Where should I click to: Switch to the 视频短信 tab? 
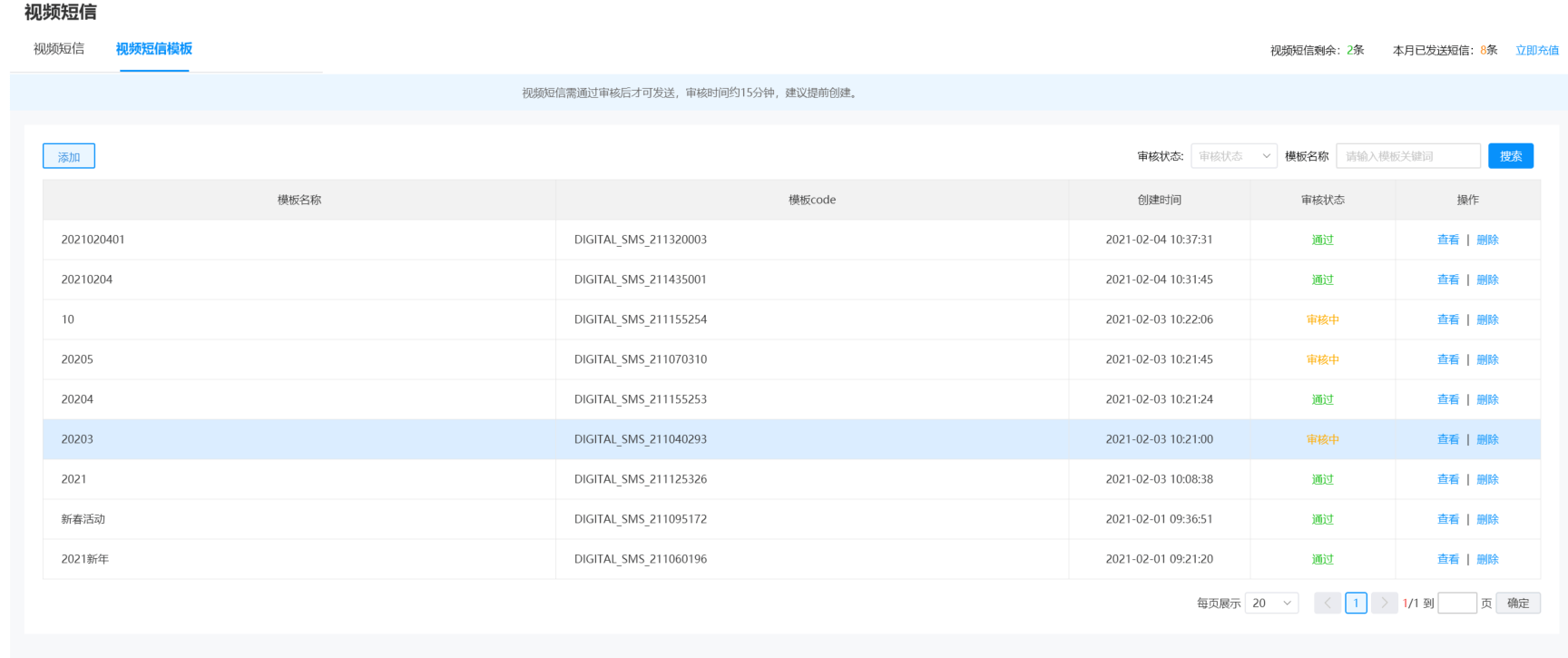pos(59,49)
